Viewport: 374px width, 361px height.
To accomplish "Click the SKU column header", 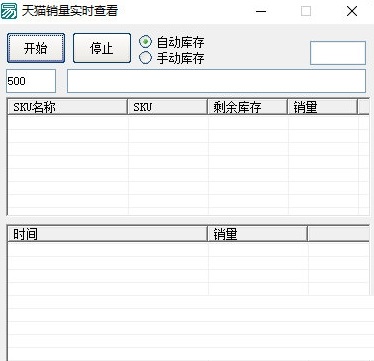I will tap(168, 107).
